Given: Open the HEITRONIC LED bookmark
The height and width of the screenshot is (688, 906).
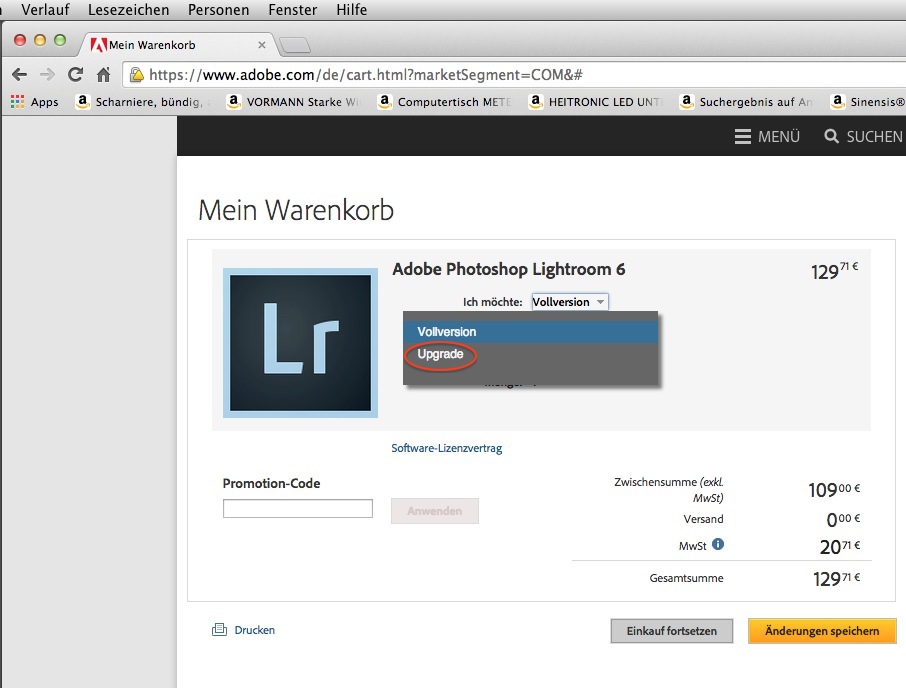Looking at the screenshot, I should click(x=595, y=102).
